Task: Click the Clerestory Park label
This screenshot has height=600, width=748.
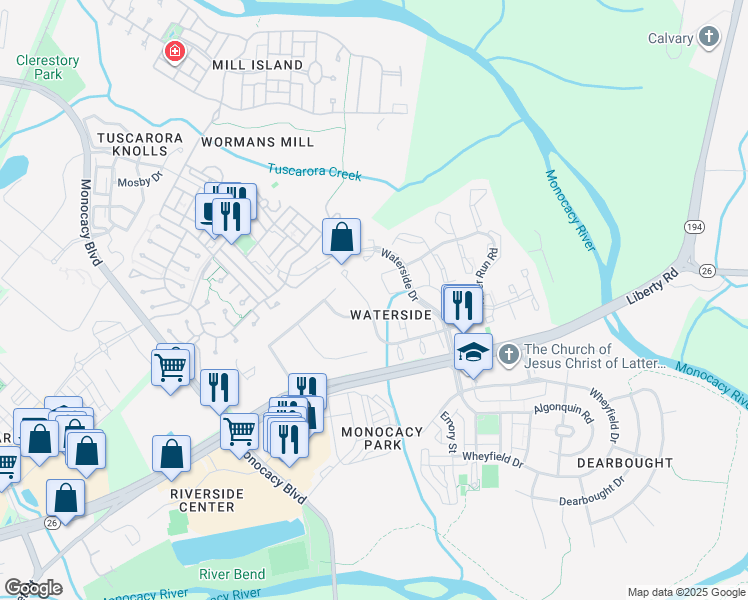Action: [48, 67]
